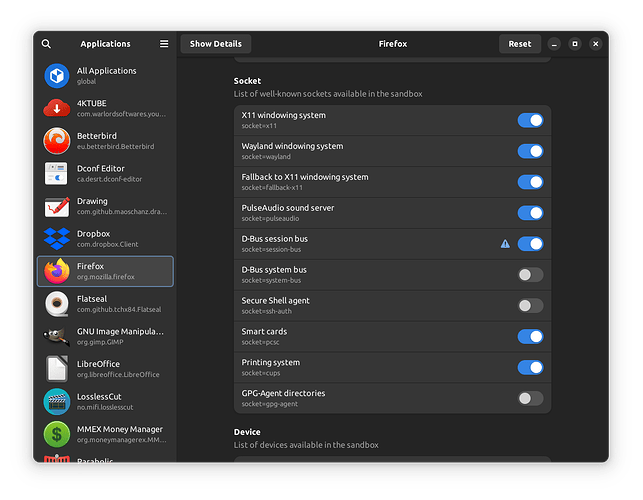Viewport: 643px width, 500px height.
Task: Click the socket=ssh-auth label text
Action: tap(267, 311)
